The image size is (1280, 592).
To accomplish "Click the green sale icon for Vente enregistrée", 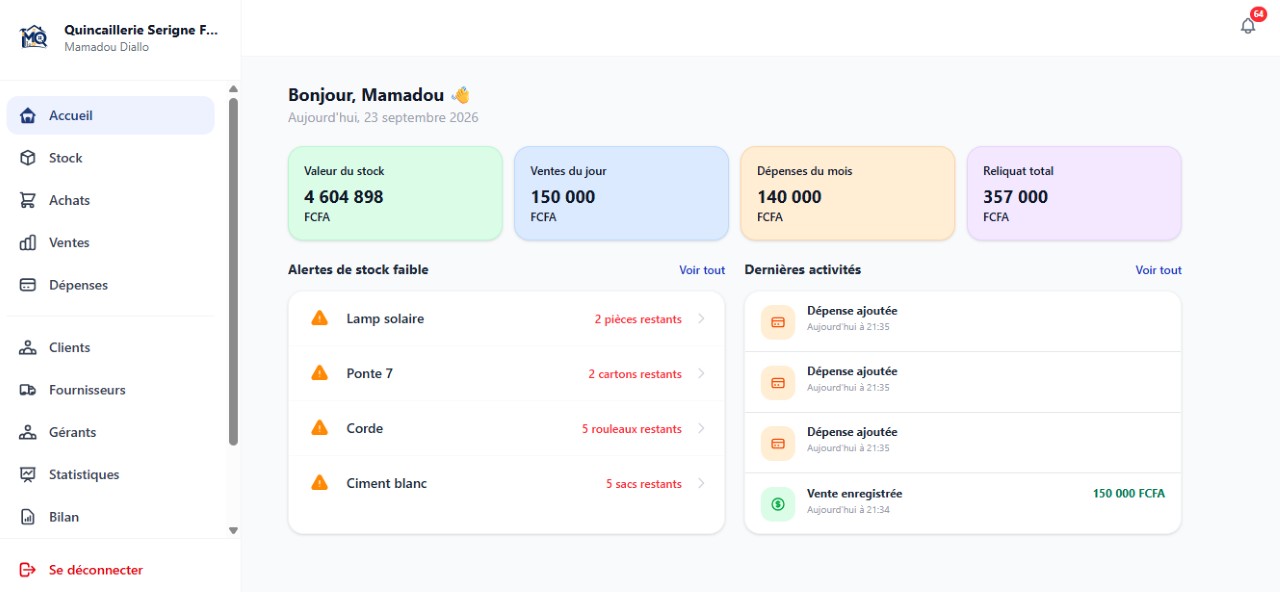I will (778, 504).
